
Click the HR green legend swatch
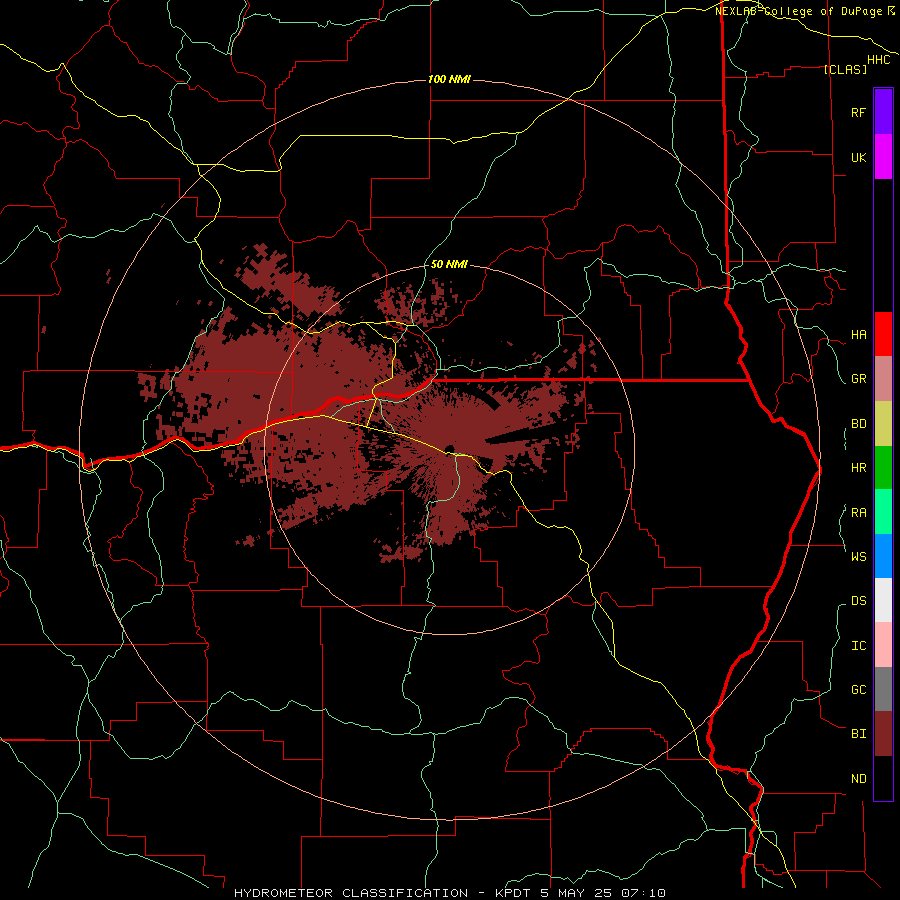tap(883, 468)
